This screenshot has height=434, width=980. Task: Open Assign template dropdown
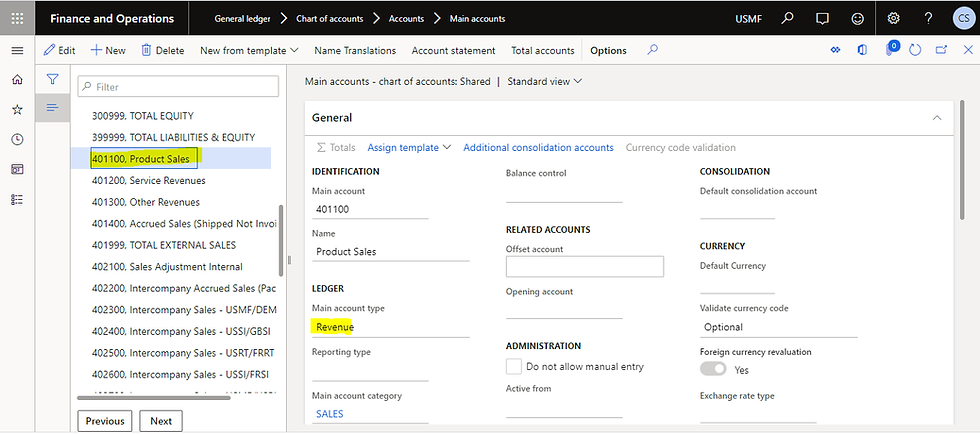[x=409, y=148]
